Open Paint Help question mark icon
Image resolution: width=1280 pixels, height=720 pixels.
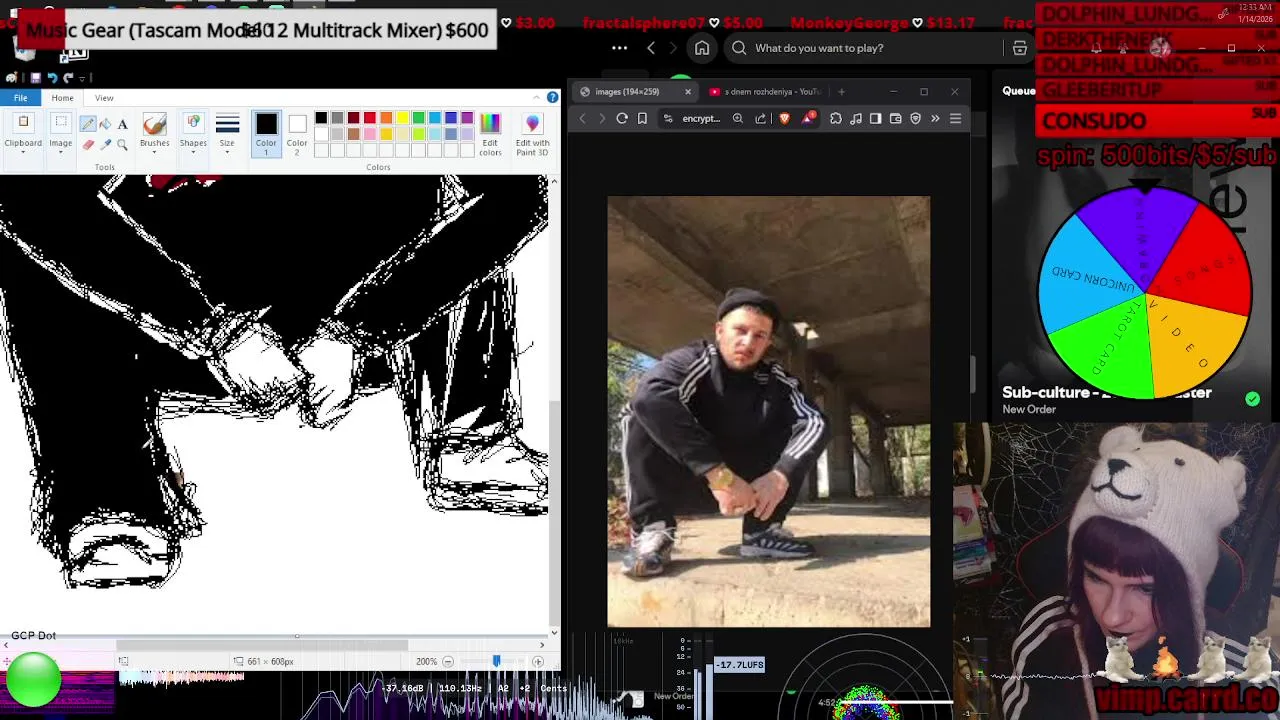coord(552,97)
